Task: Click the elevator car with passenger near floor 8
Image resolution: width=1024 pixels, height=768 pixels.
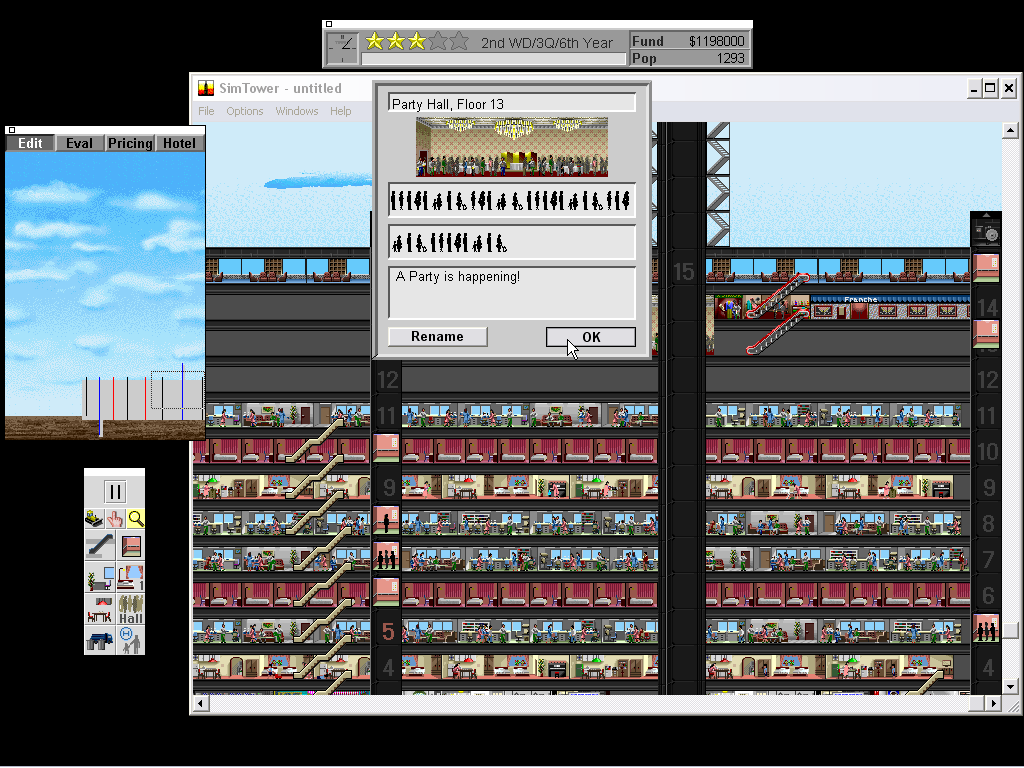Action: click(386, 520)
